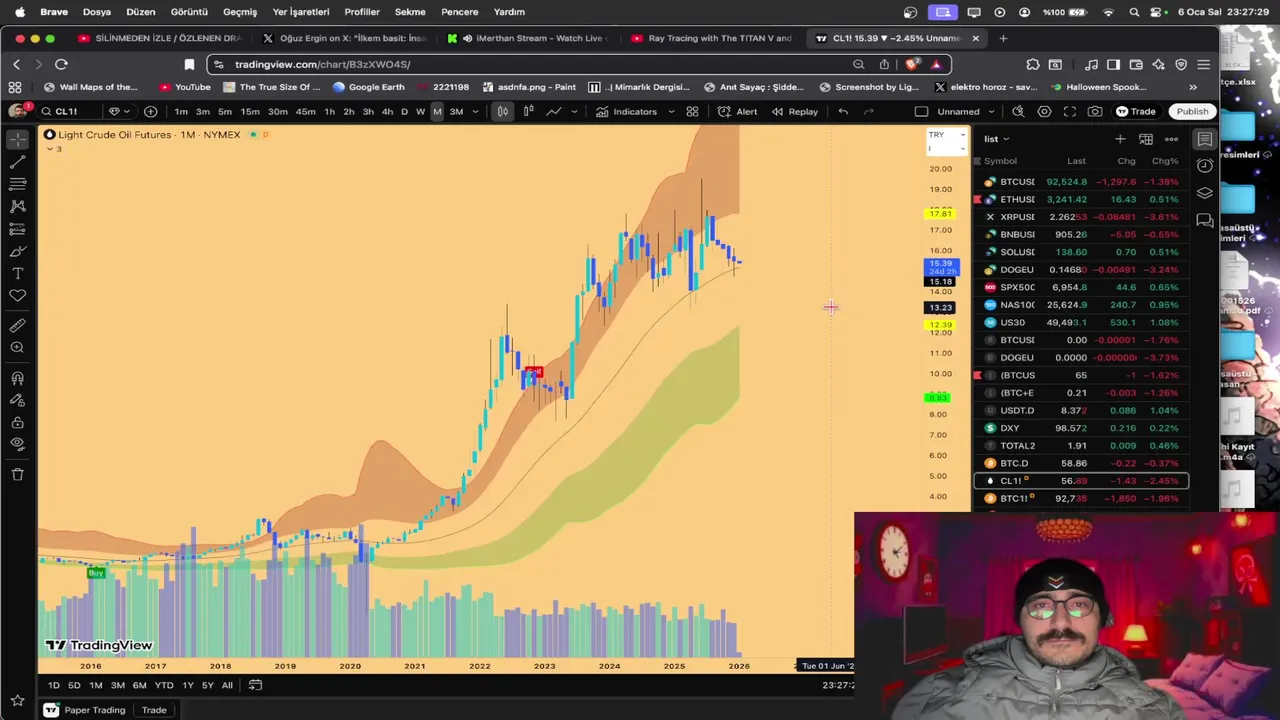Screen dimensions: 1280x720
Task: Open the chat bubbles icon in right sidebar
Action: (x=1205, y=220)
